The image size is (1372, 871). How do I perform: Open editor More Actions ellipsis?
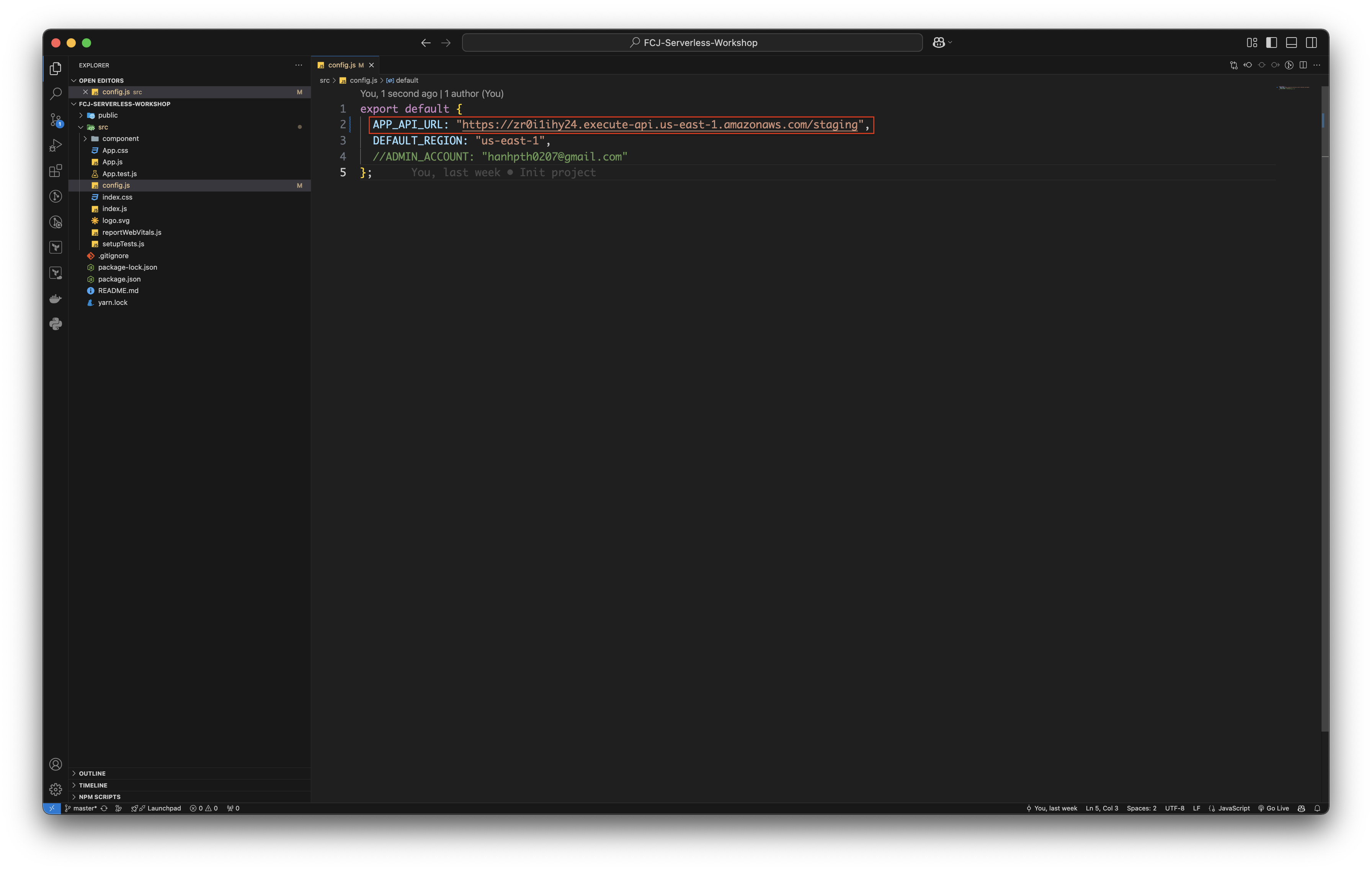pos(1317,65)
